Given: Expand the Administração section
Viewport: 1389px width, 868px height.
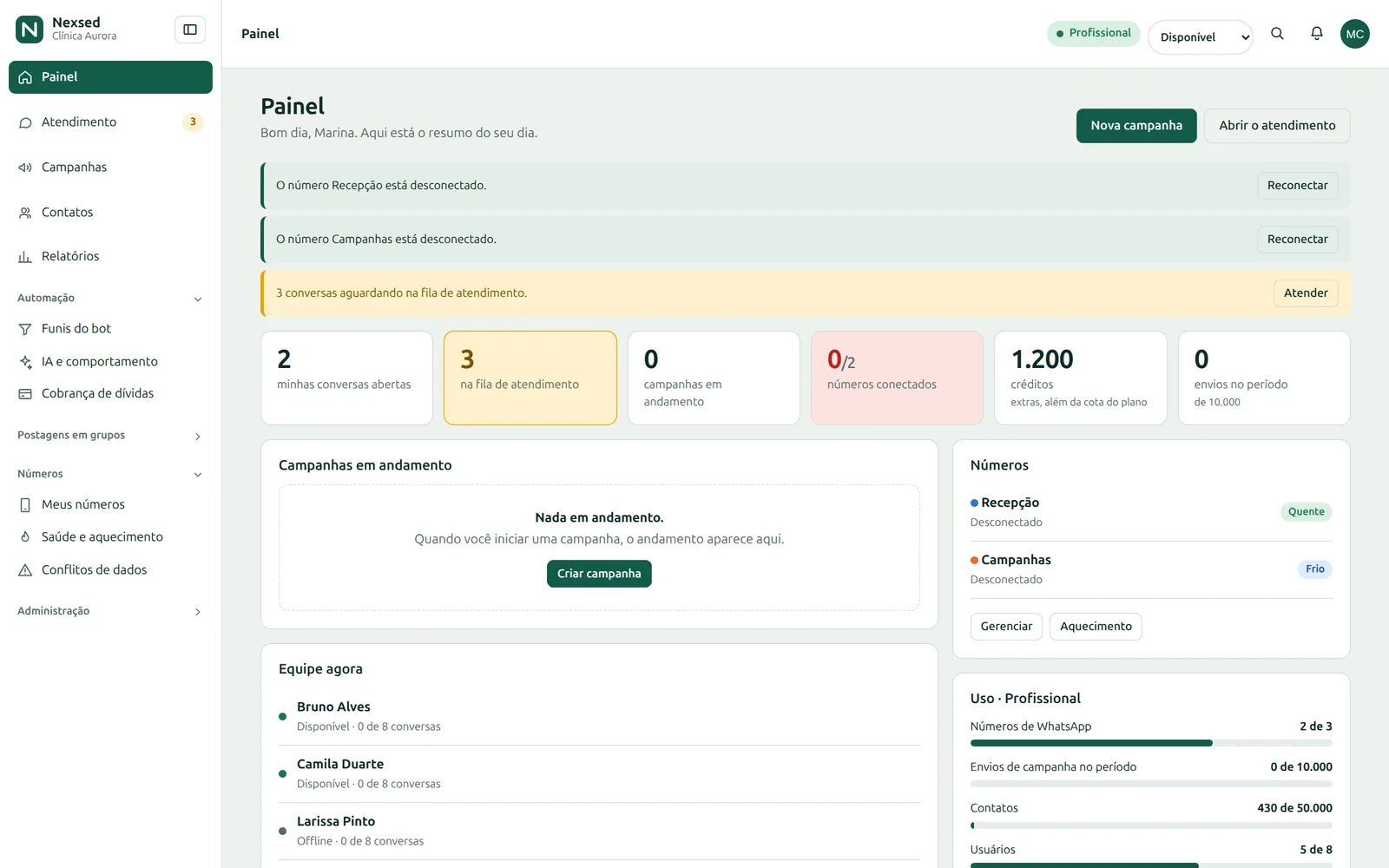Looking at the screenshot, I should [x=110, y=611].
